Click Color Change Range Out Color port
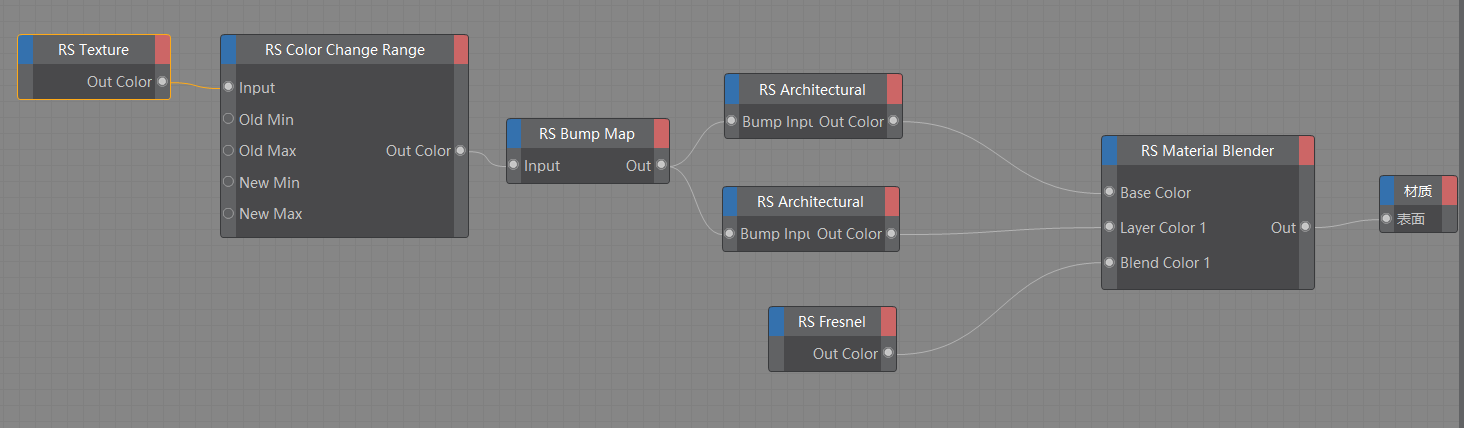The width and height of the screenshot is (1464, 428). pos(460,151)
